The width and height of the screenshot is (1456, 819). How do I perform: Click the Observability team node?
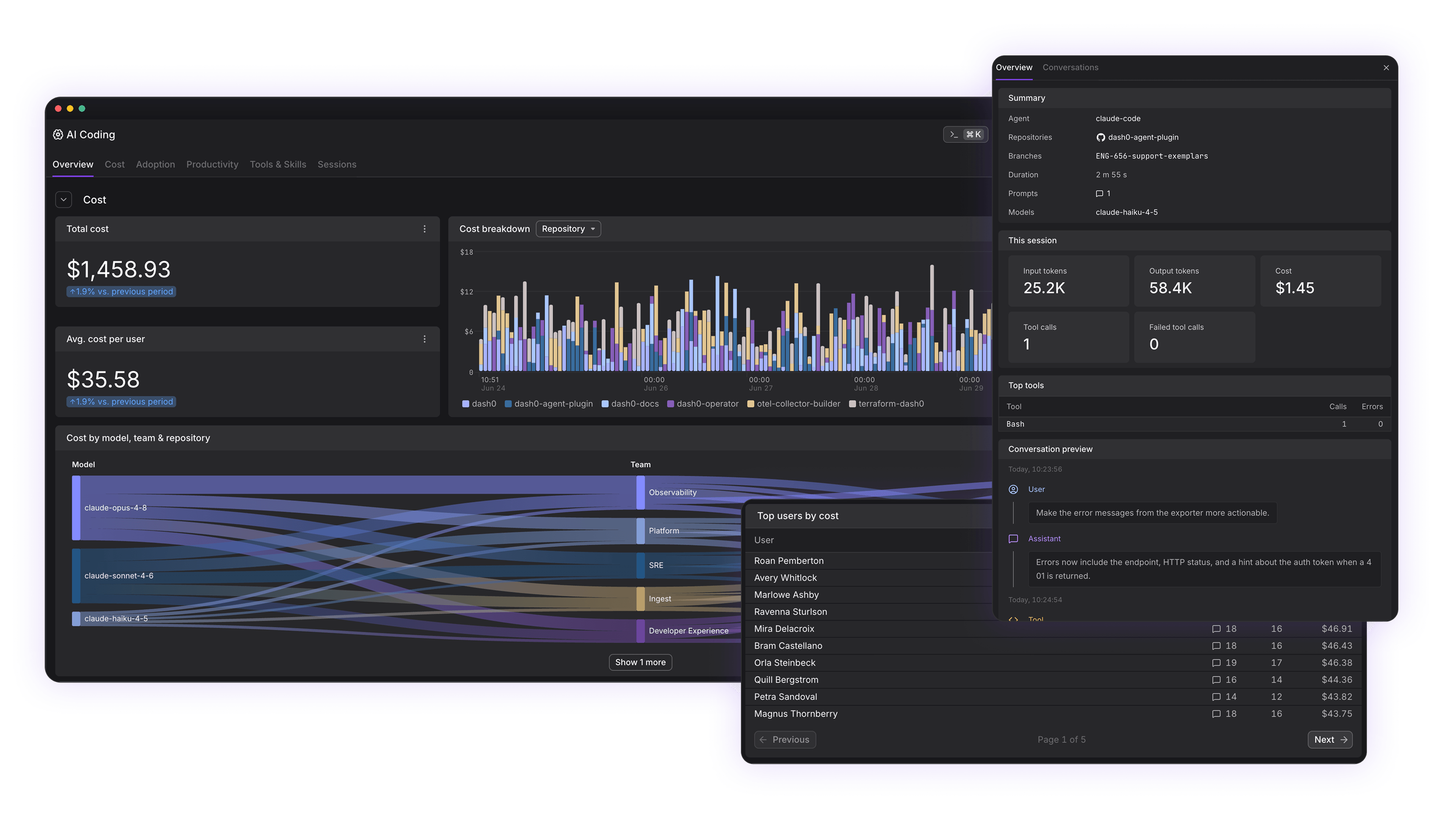[x=640, y=492]
